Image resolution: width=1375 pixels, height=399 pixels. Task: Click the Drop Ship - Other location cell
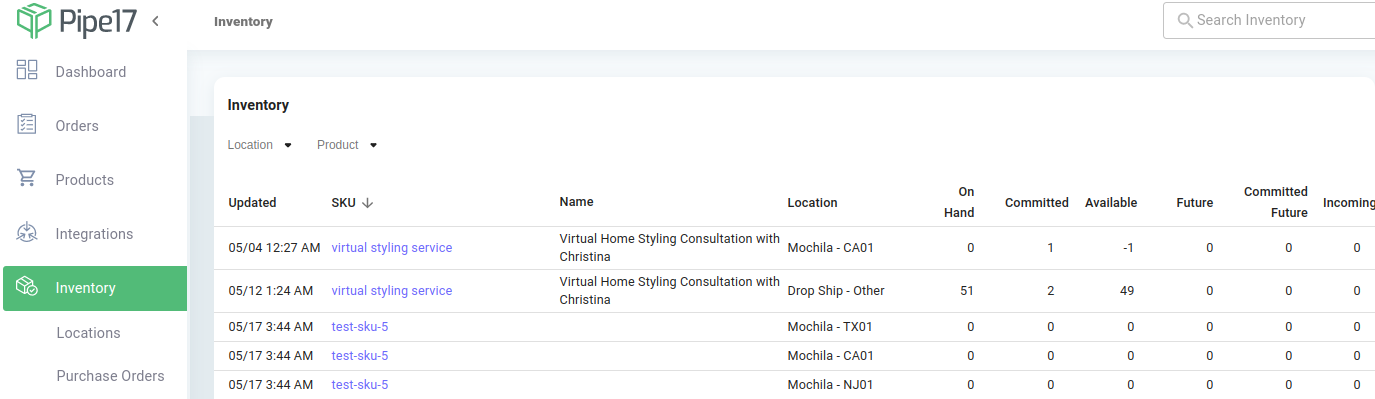pyautogui.click(x=836, y=291)
